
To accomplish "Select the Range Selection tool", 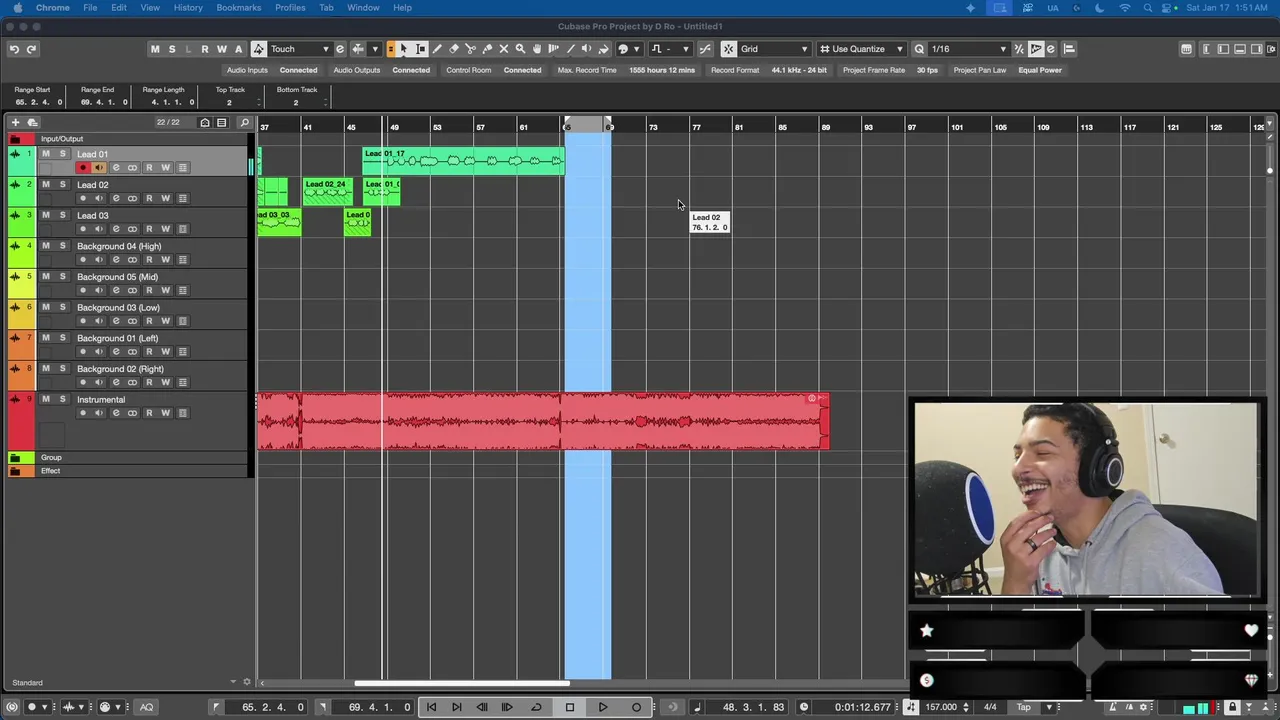I will (421, 49).
